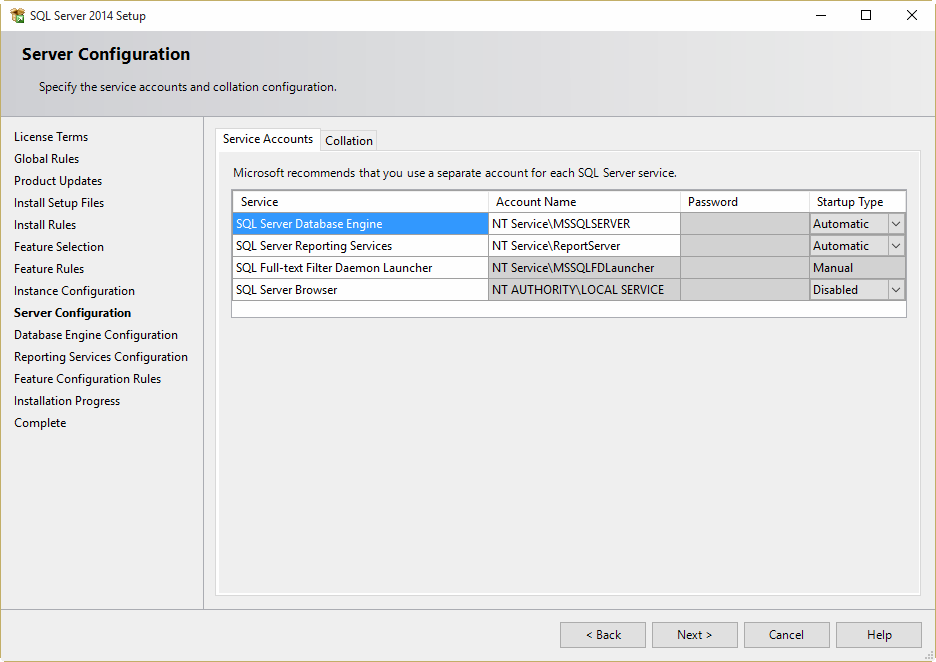Edit the Database Engine account name field
The width and height of the screenshot is (936, 662).
pyautogui.click(x=584, y=224)
